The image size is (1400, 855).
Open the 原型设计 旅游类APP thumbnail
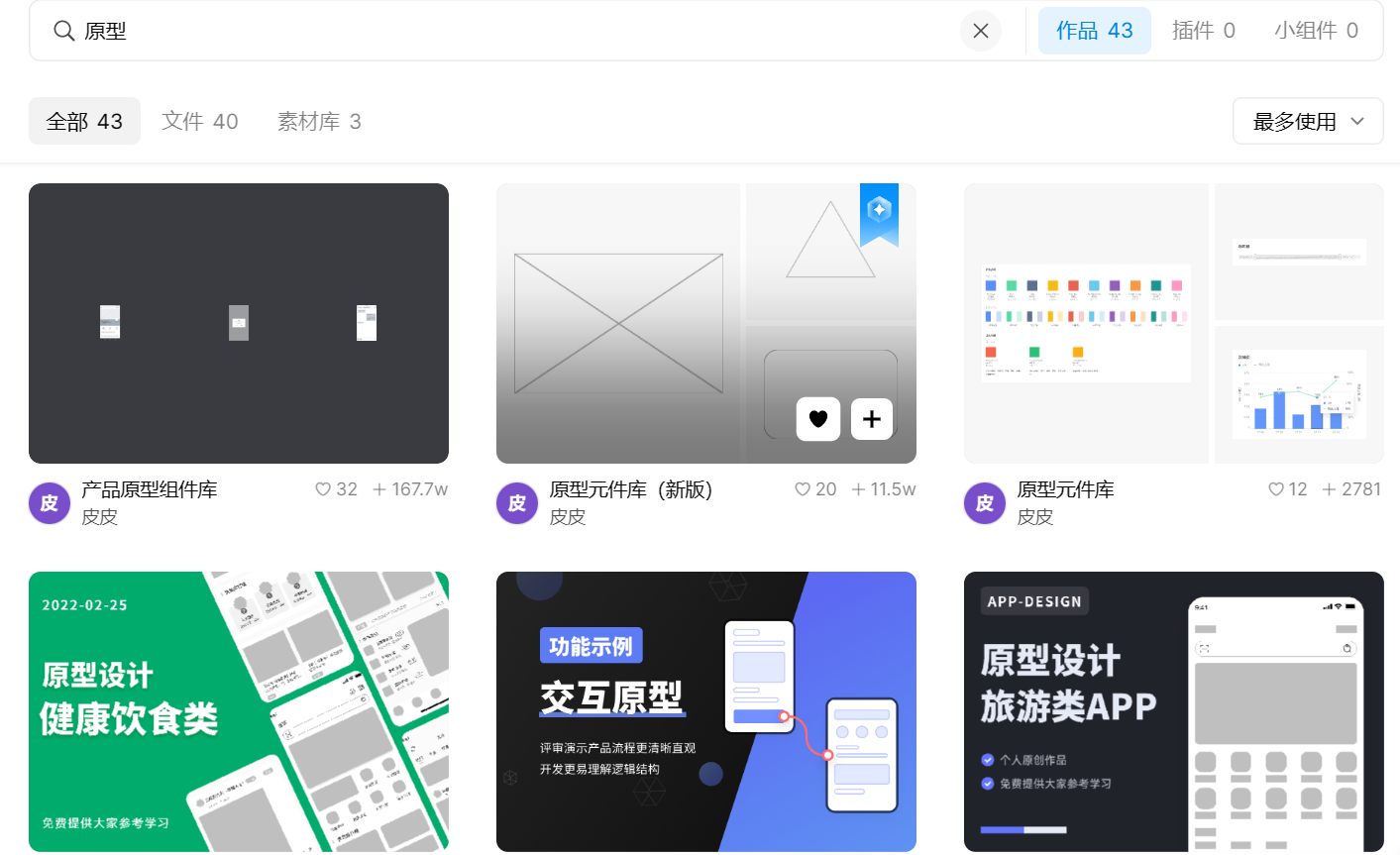point(1174,711)
